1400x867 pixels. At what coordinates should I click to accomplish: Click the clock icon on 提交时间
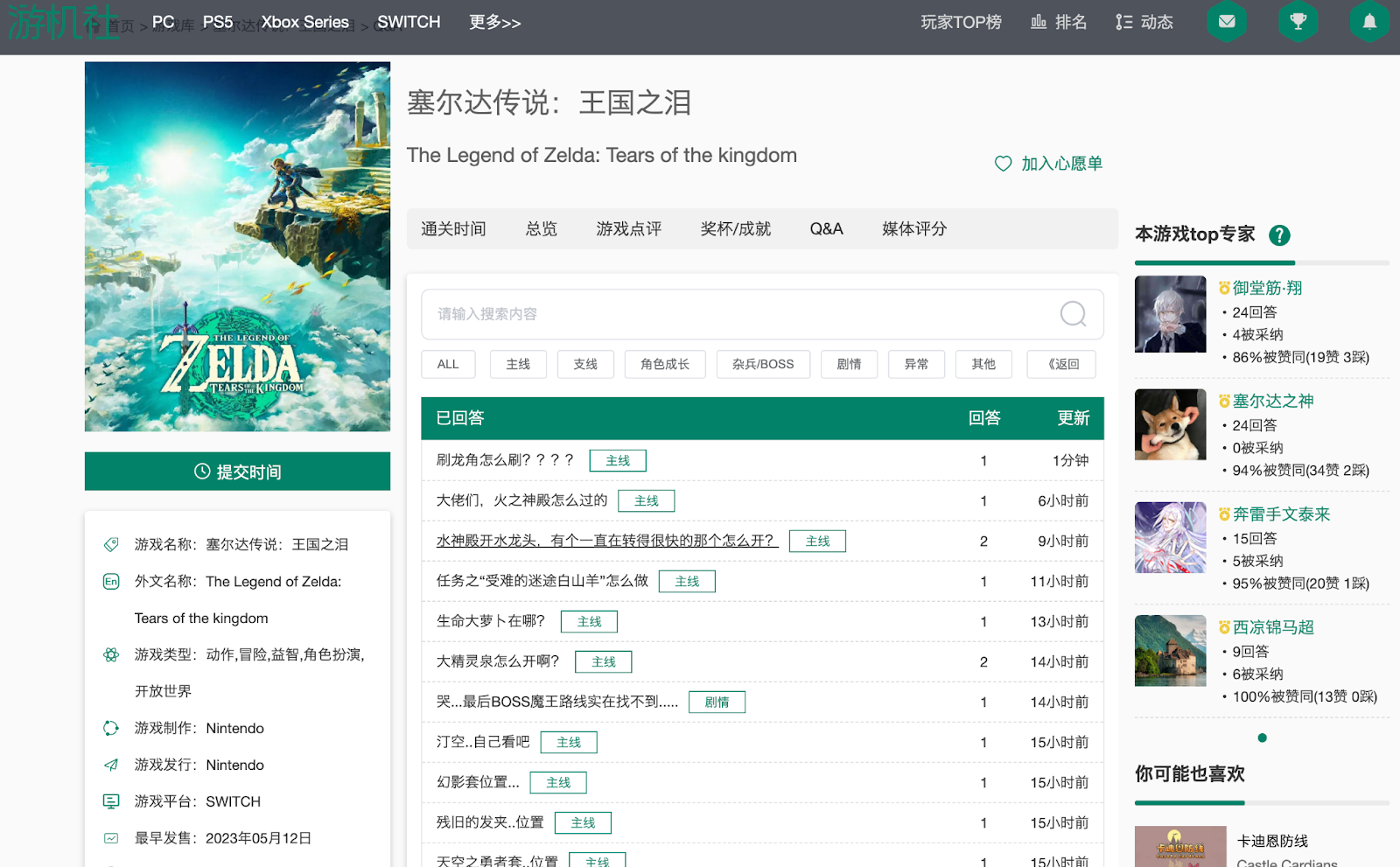(x=202, y=472)
